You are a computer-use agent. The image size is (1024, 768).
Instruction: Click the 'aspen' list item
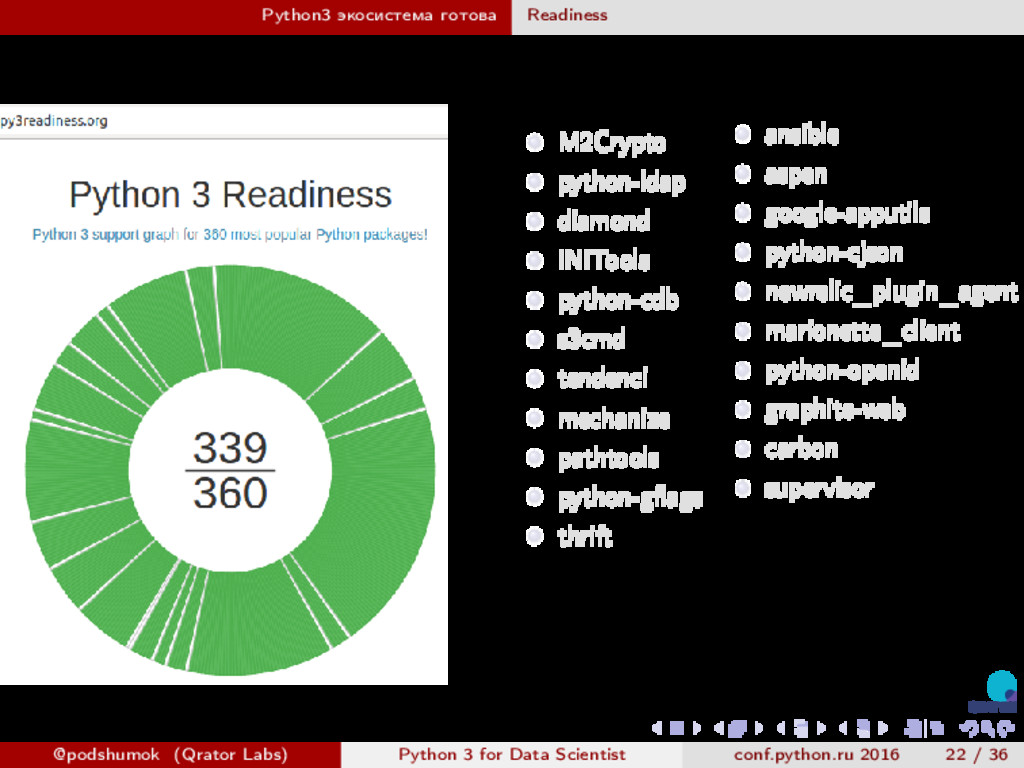(795, 175)
